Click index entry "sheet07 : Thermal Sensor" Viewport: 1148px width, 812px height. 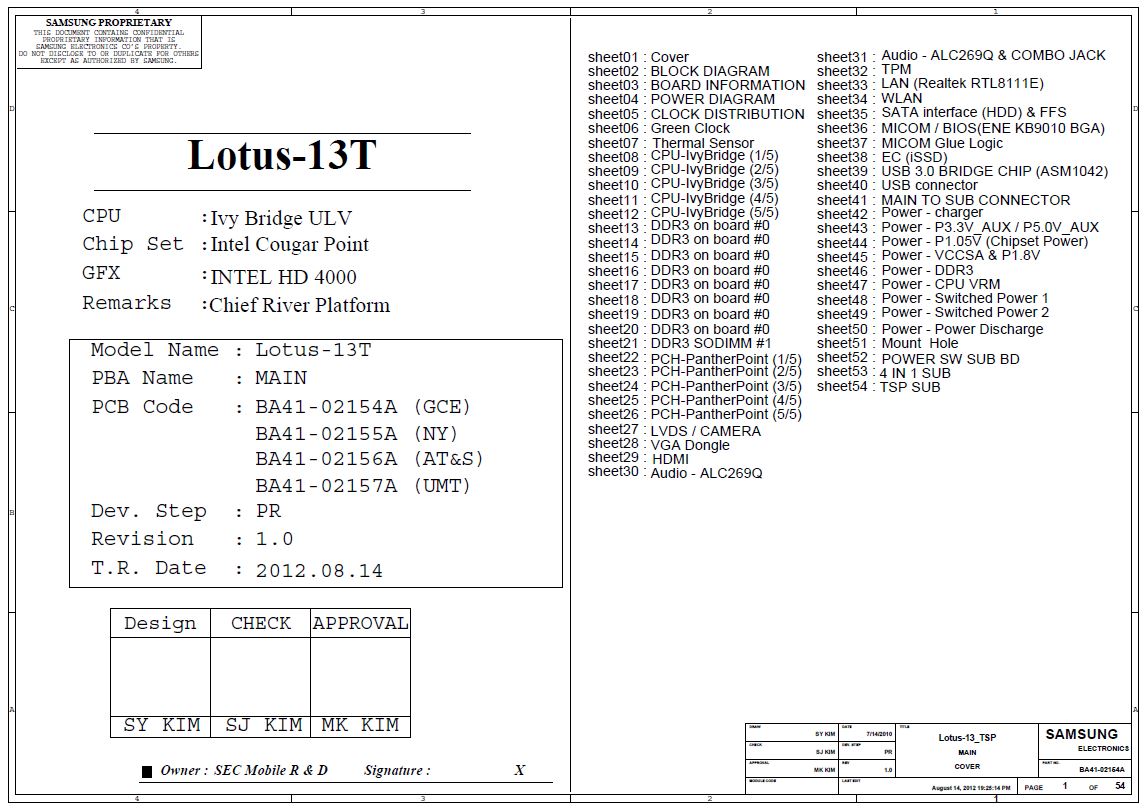coord(671,144)
